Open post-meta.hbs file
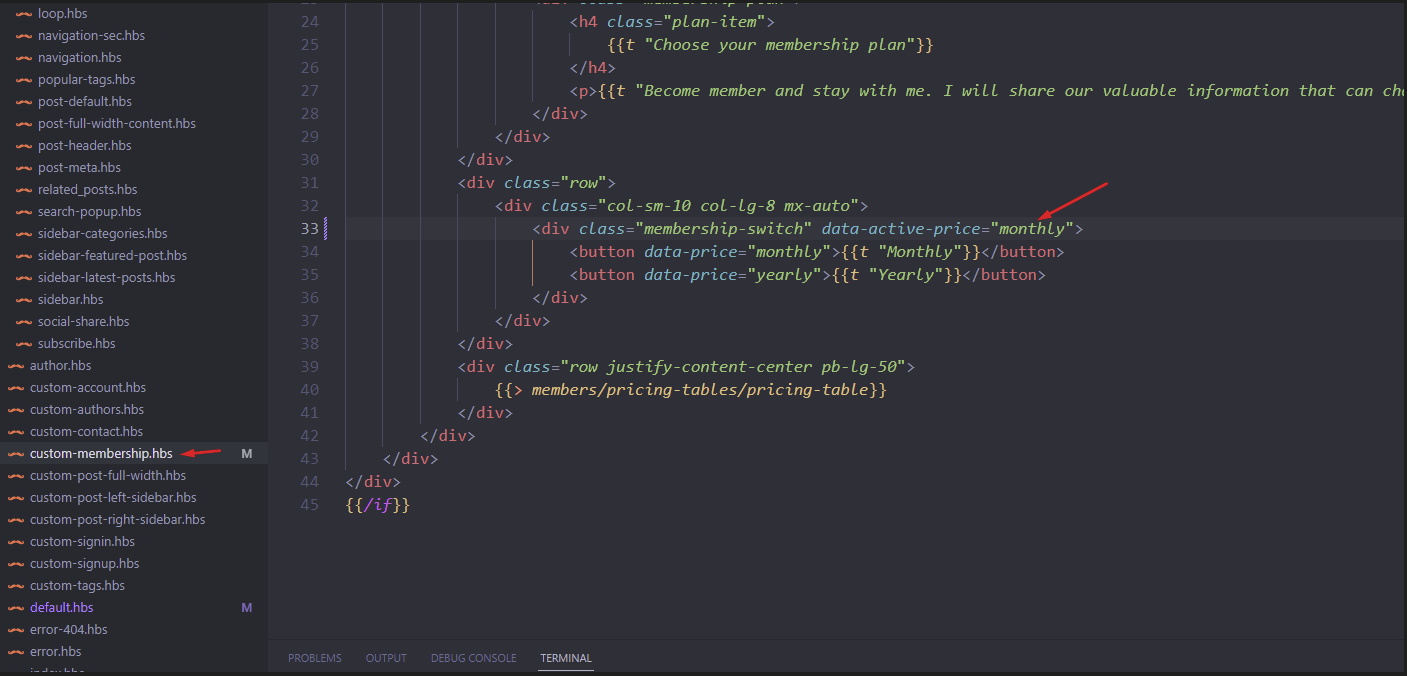 click(x=80, y=167)
